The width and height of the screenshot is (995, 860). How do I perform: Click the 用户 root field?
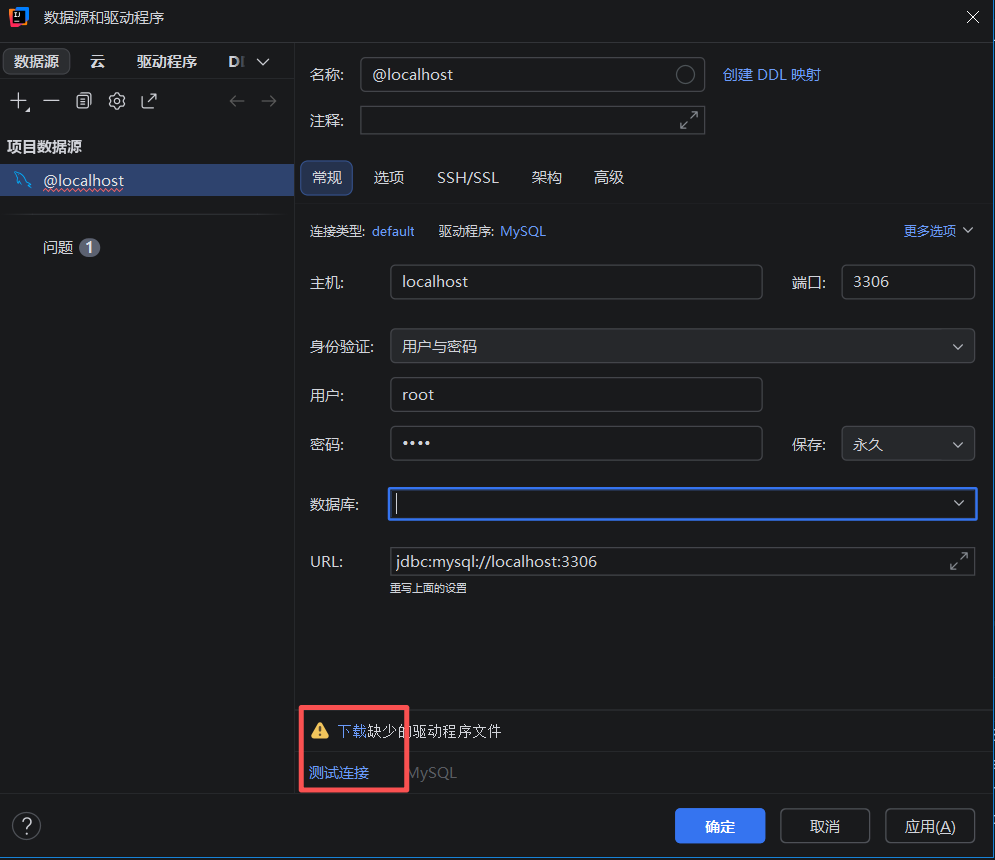[576, 395]
